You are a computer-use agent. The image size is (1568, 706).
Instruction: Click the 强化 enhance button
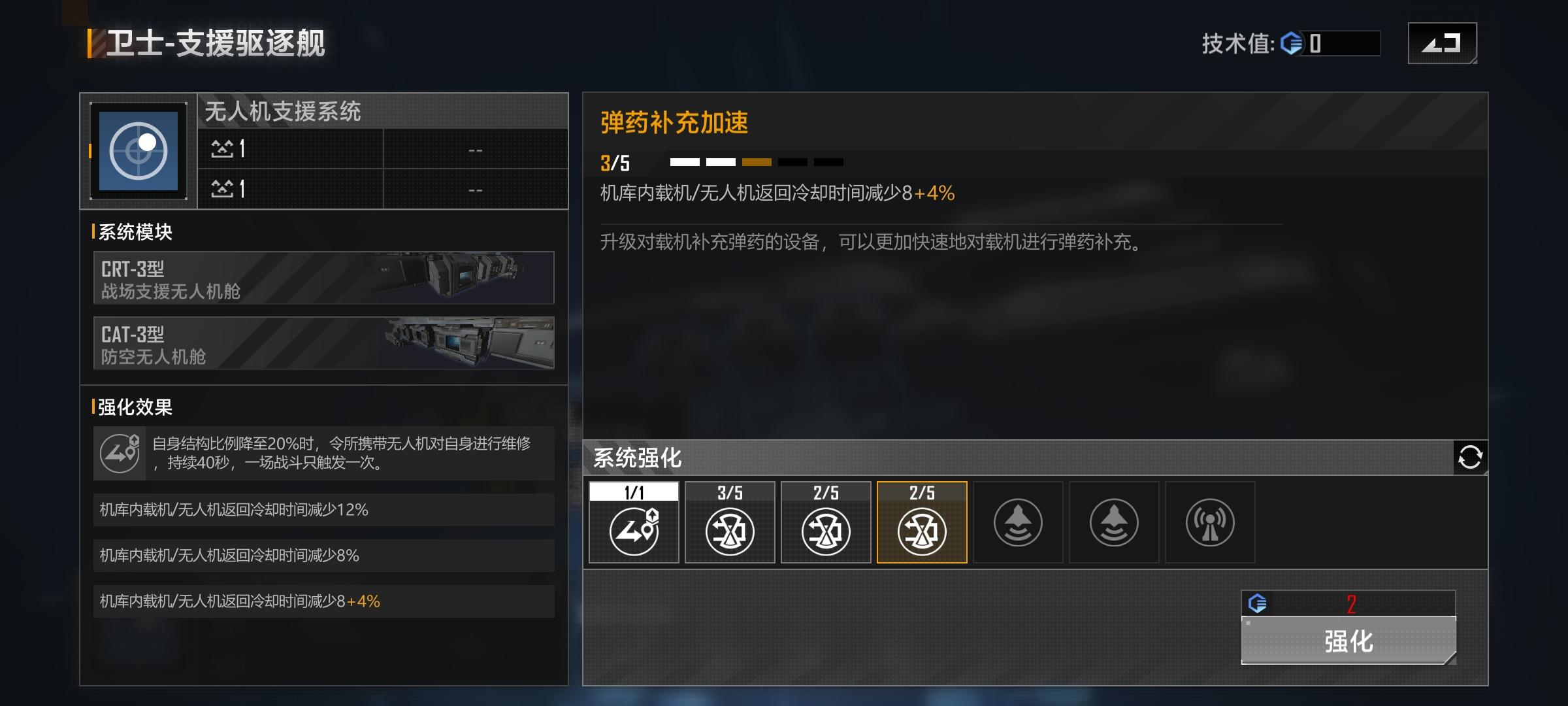(x=1348, y=641)
